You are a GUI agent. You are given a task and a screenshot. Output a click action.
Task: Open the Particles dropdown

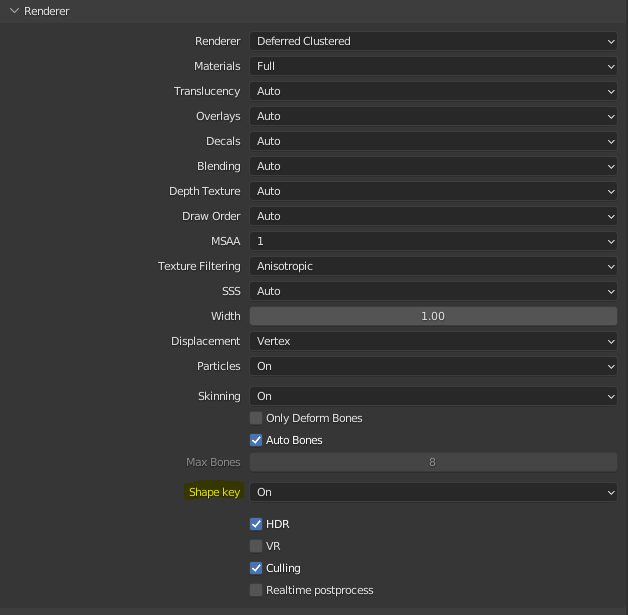[432, 366]
